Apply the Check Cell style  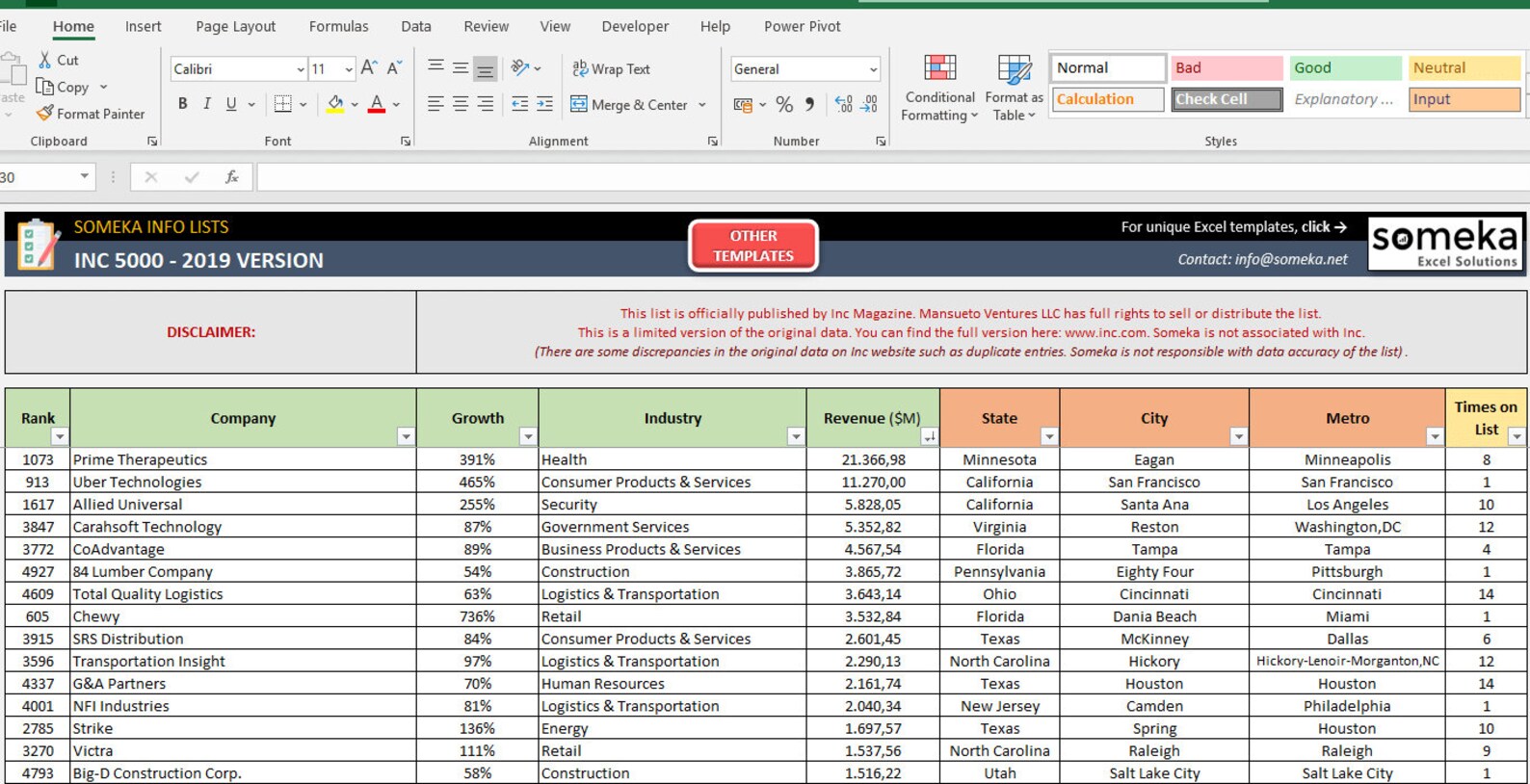(1227, 99)
